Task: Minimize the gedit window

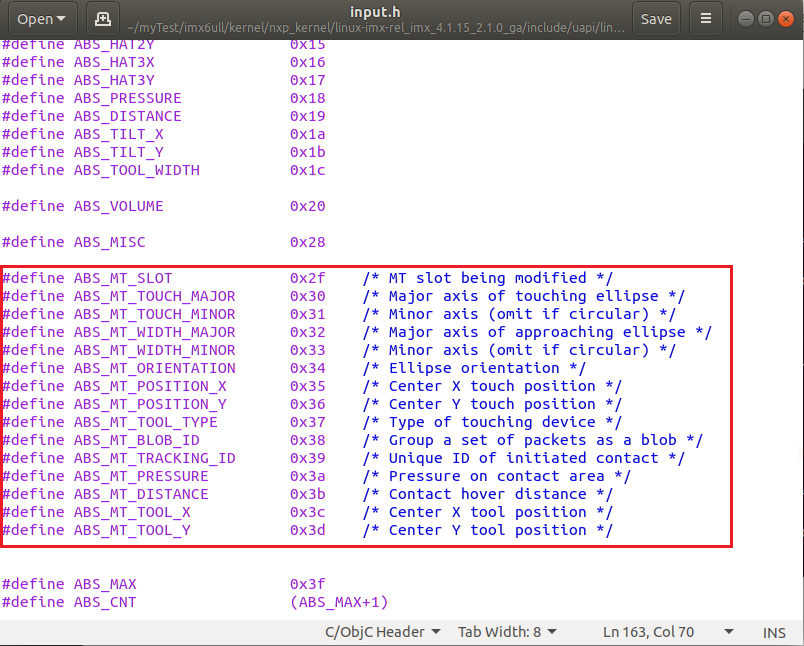Action: pos(746,19)
